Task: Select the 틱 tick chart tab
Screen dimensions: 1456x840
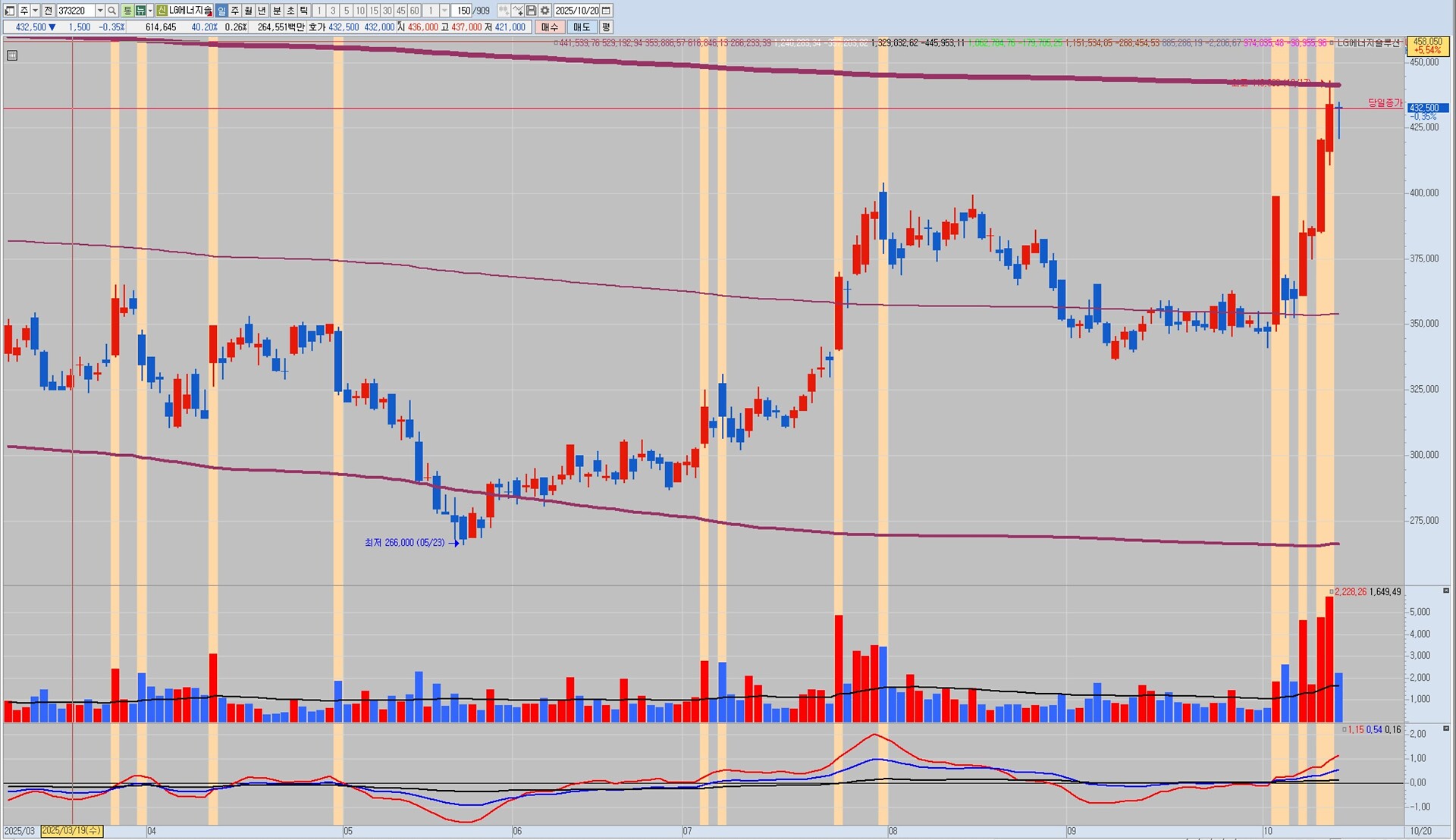Action: (x=303, y=11)
